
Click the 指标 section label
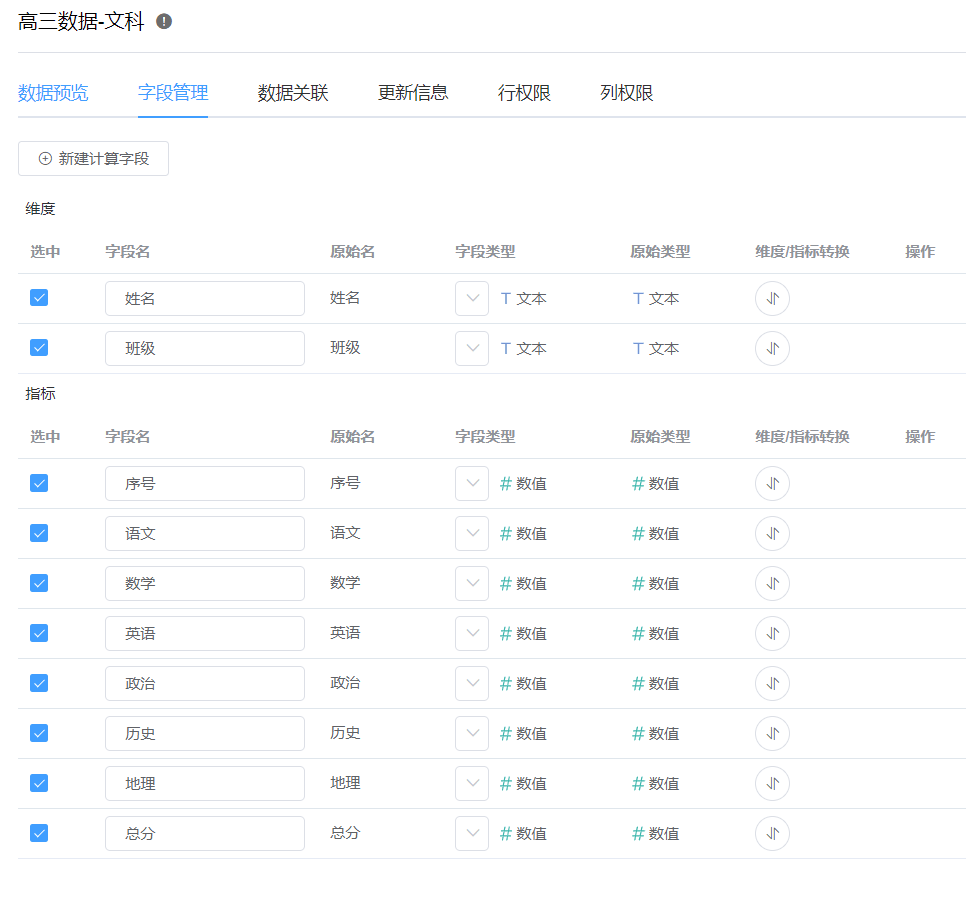click(40, 394)
